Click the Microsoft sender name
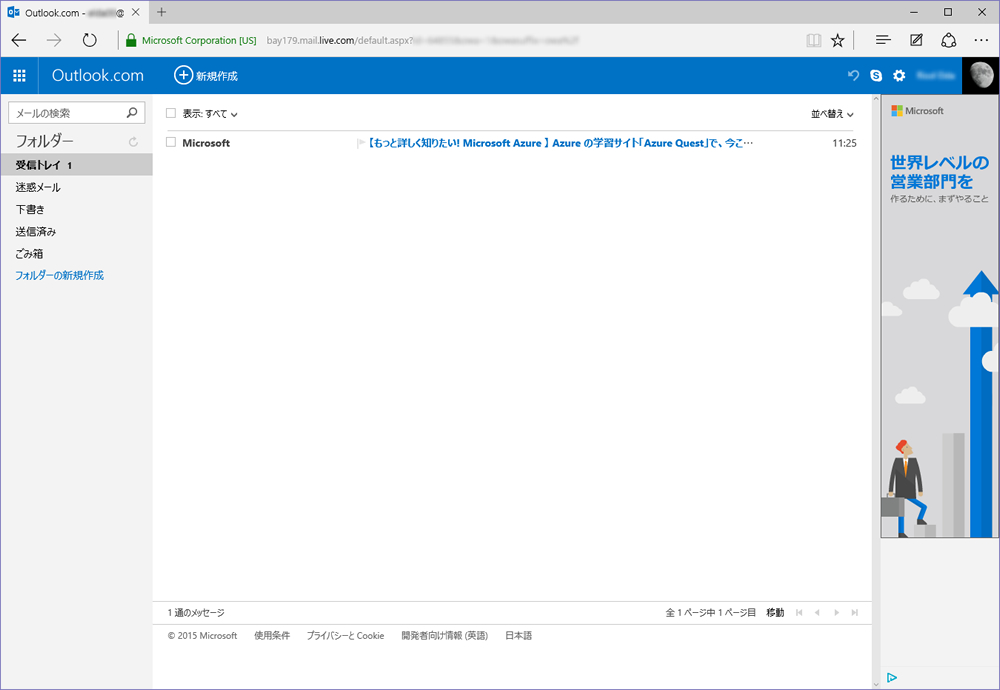 (206, 143)
